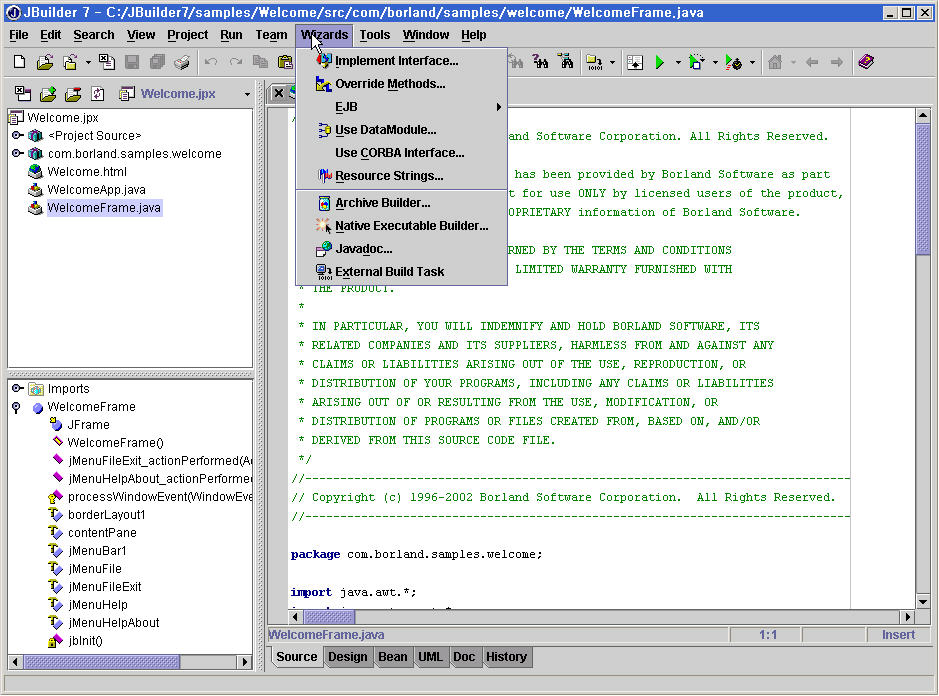Click the editor's vertical scrollbar thumb
939x696 pixels.
point(923,190)
